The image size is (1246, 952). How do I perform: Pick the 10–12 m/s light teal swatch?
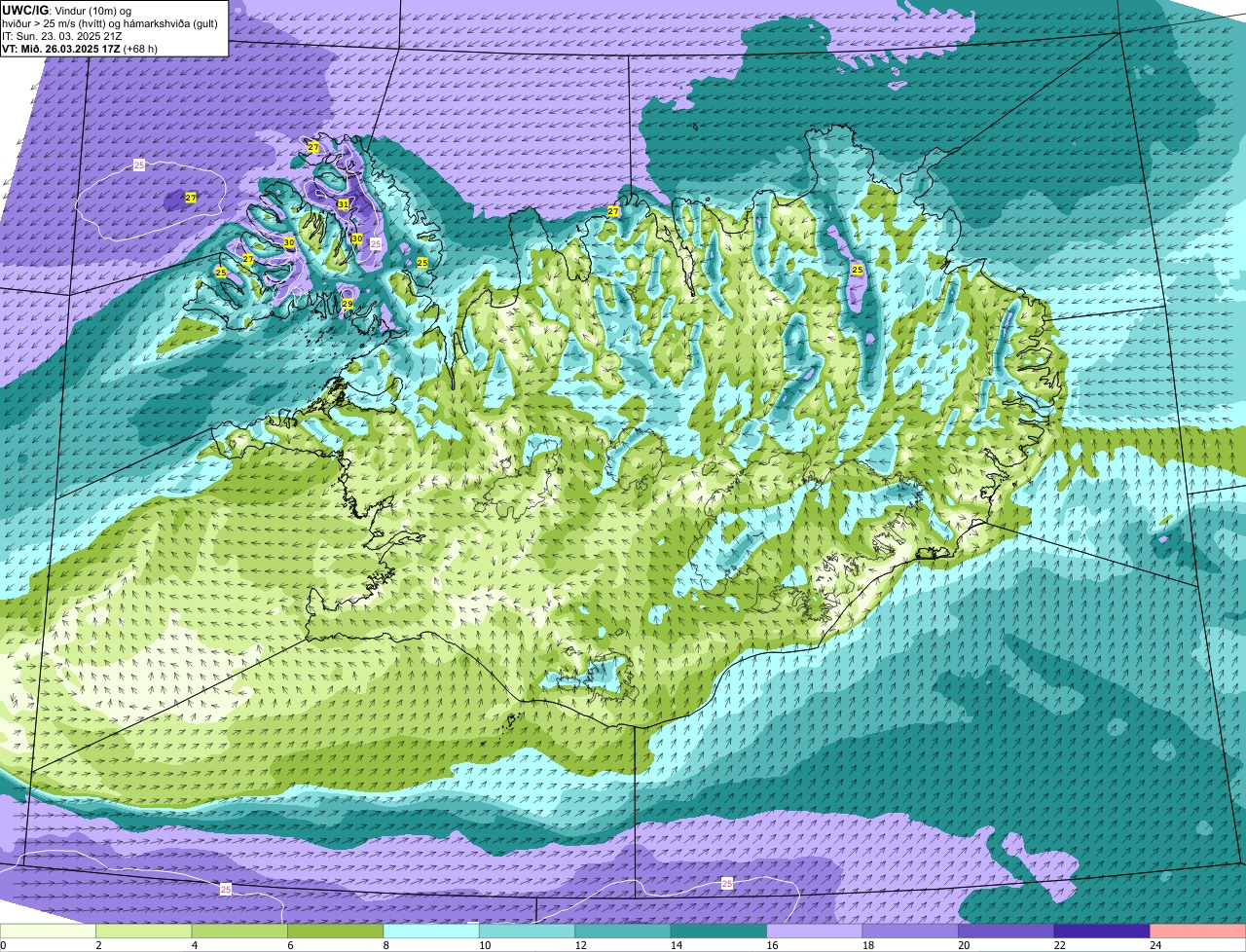[x=527, y=931]
